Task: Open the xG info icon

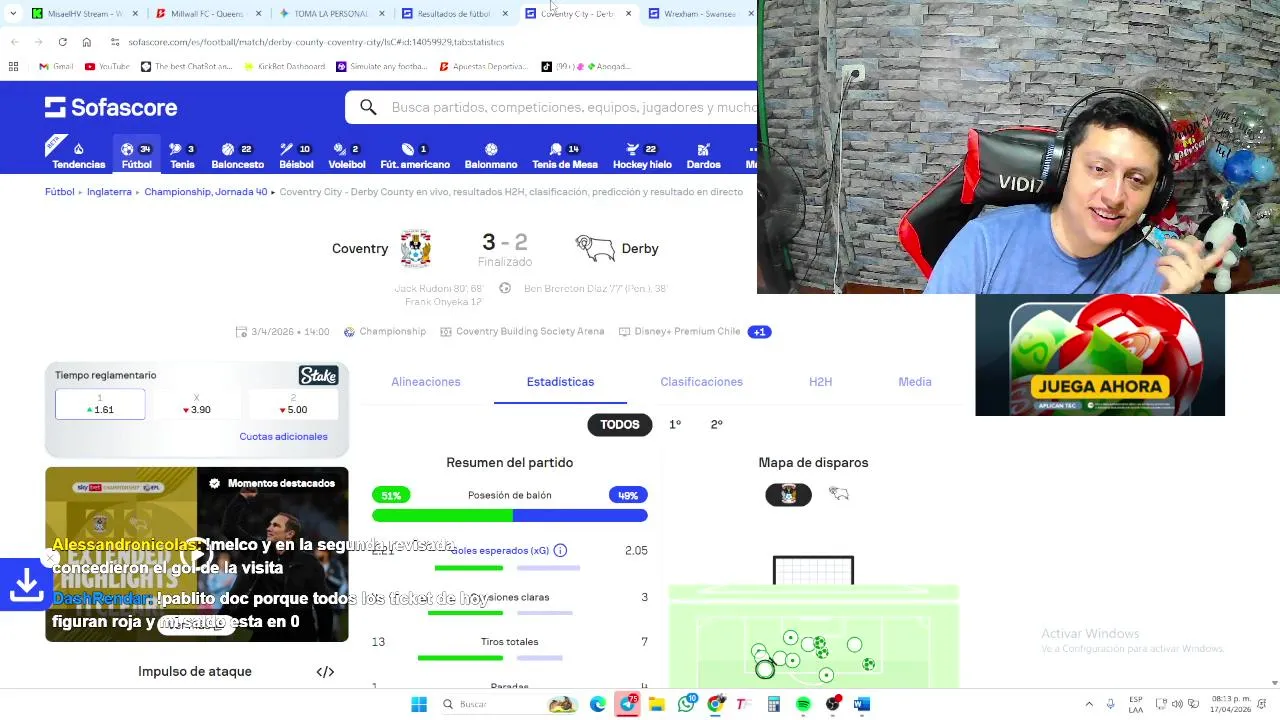Action: point(560,550)
